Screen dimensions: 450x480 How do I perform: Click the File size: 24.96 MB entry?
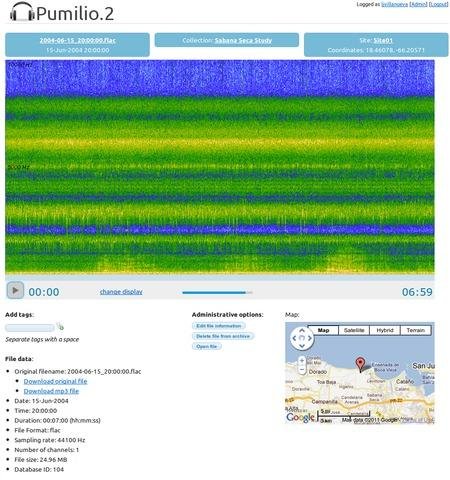click(41, 460)
